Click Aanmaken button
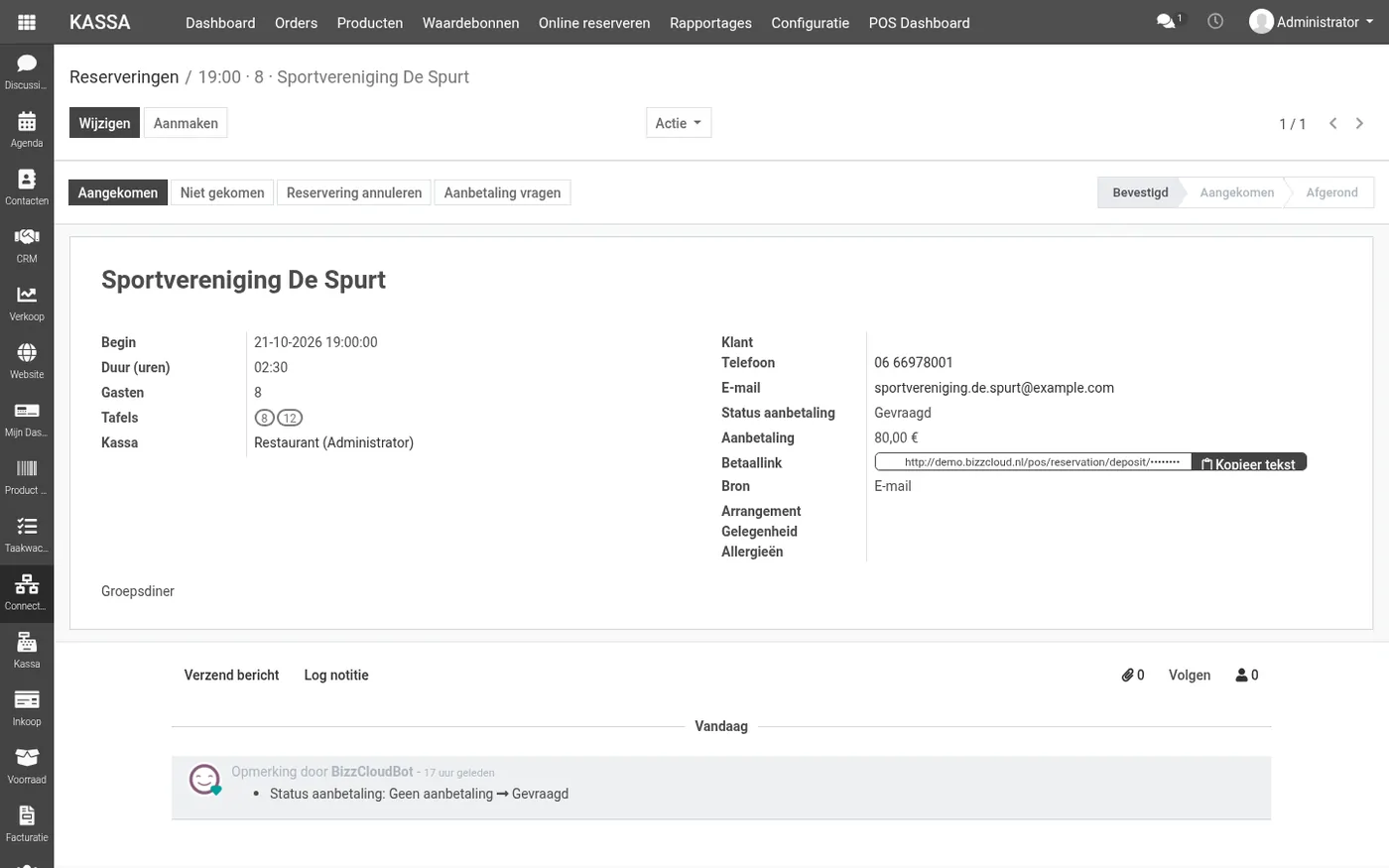 point(186,123)
